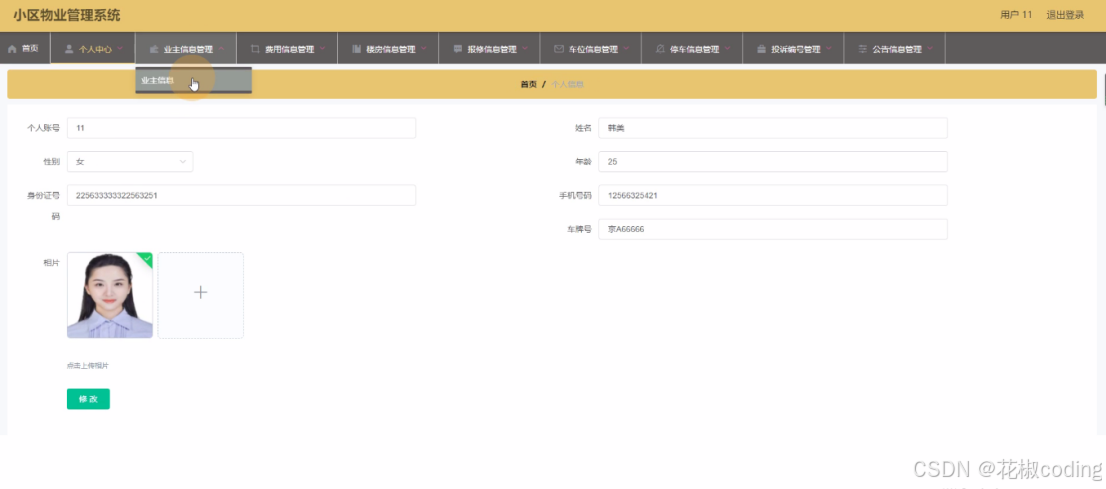Screen dimensions: 1106x489
Task: Click the 点击上传相片 hint text
Action: (87, 366)
